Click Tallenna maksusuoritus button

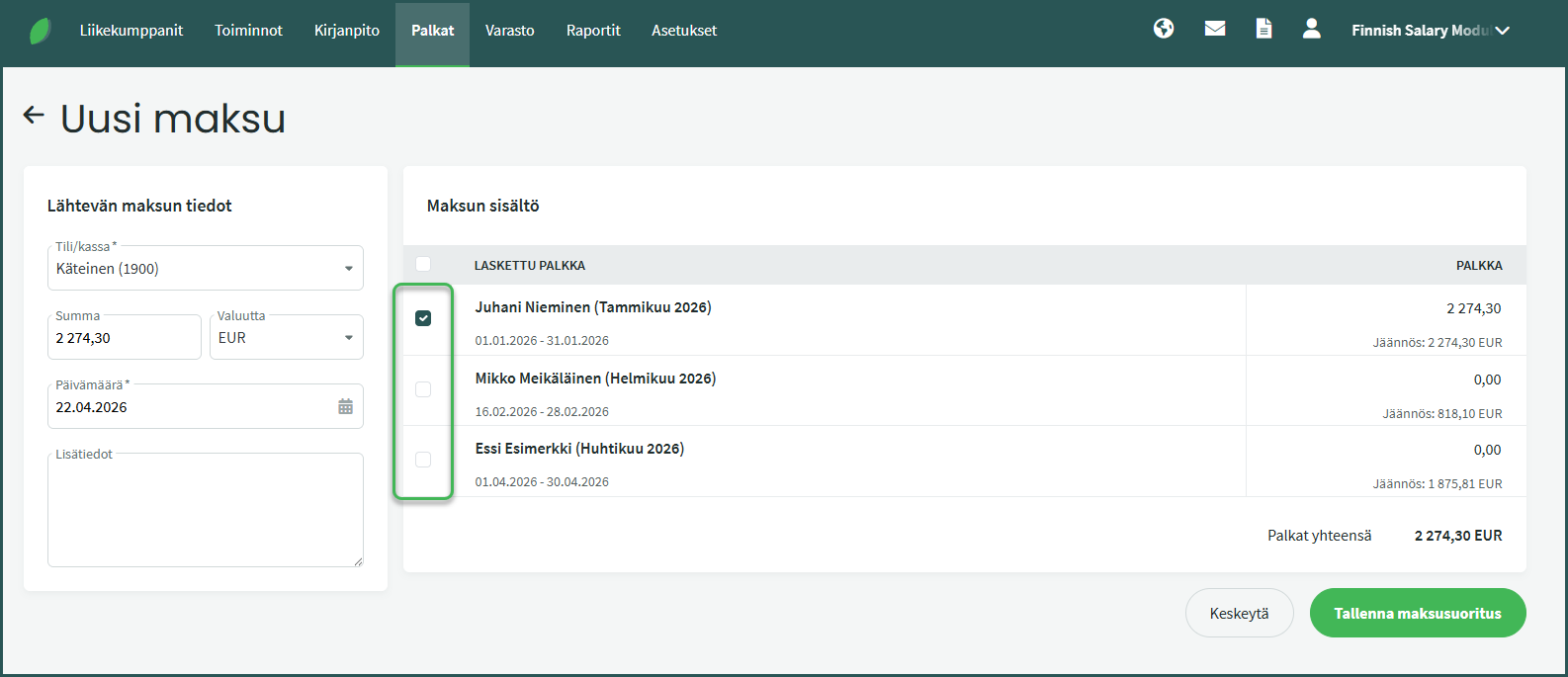click(x=1417, y=614)
